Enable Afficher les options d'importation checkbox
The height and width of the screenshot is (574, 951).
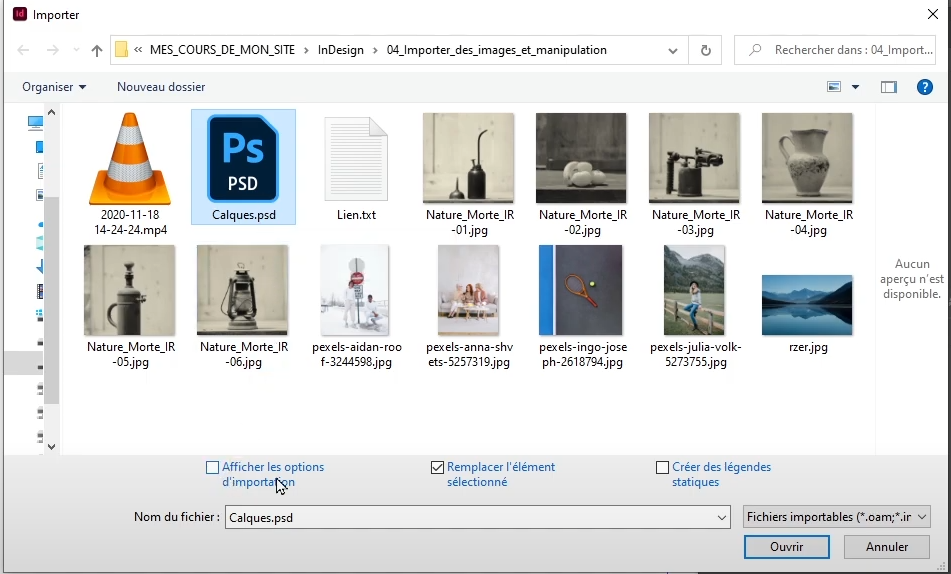point(212,467)
